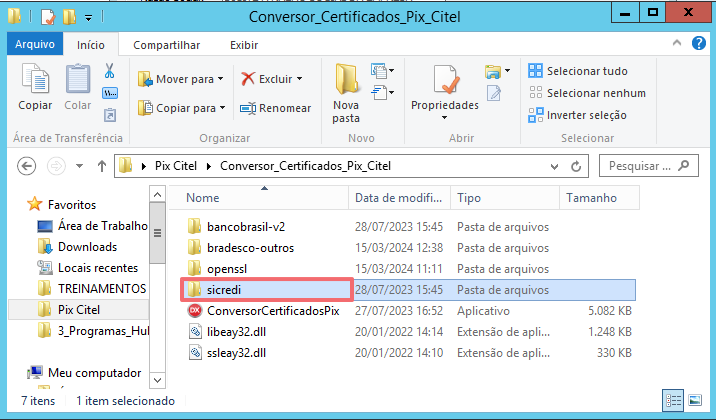
Task: Open the Copiar para dropdown
Action: pyautogui.click(x=182, y=108)
